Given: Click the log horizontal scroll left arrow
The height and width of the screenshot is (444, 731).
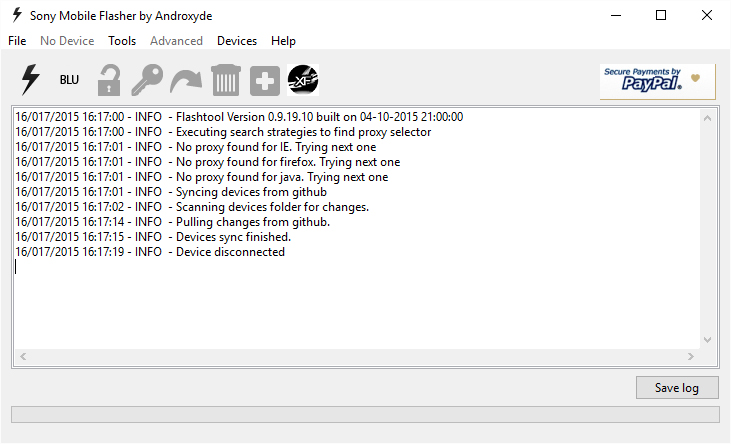Looking at the screenshot, I should click(x=23, y=356).
